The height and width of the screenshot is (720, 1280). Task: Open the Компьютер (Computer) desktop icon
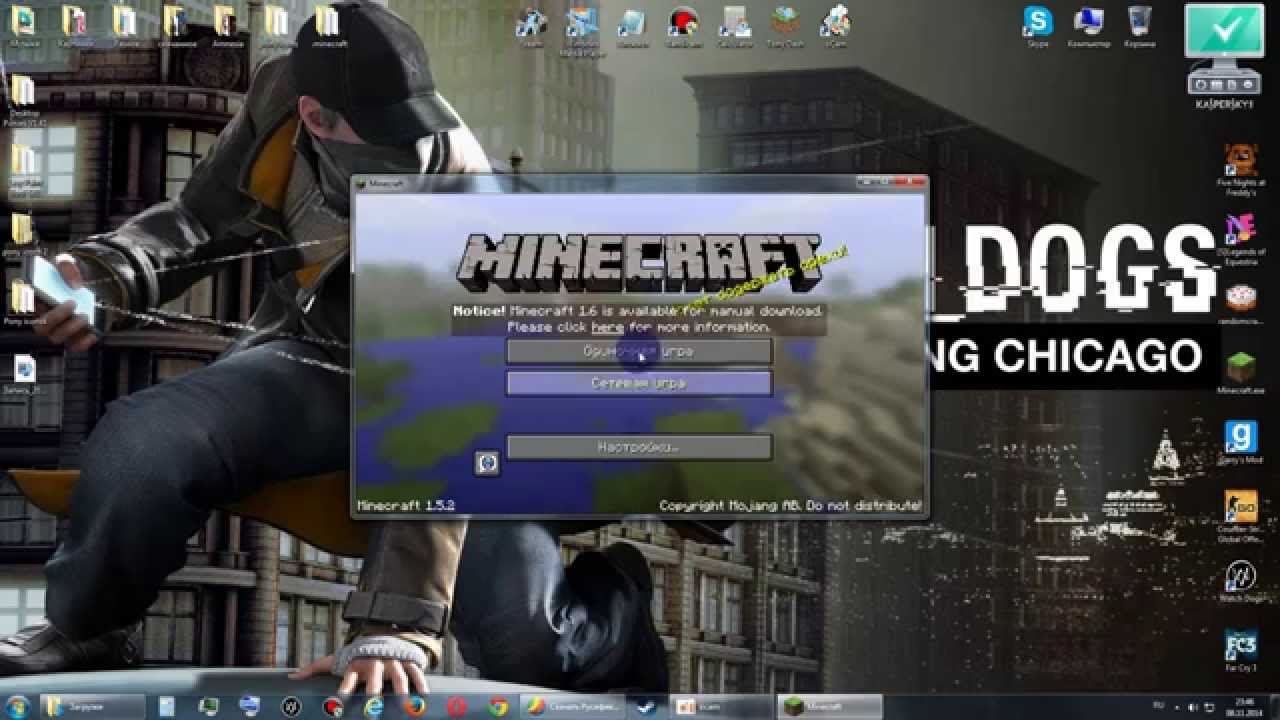coord(1089,26)
